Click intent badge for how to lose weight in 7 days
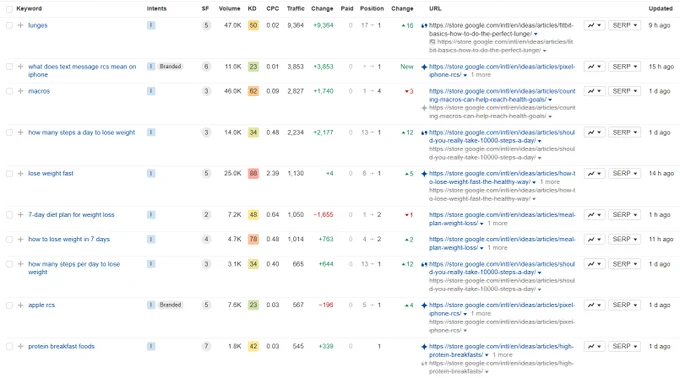The image size is (680, 378). (x=151, y=239)
